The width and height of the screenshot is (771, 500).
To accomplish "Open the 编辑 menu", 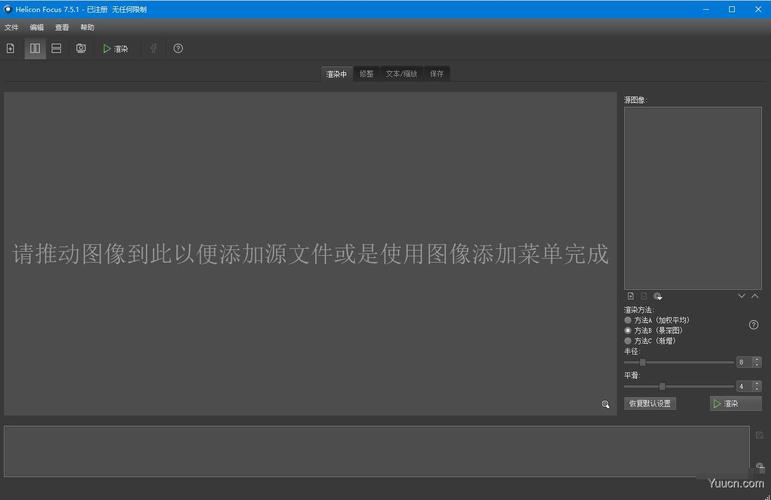I will tap(37, 28).
